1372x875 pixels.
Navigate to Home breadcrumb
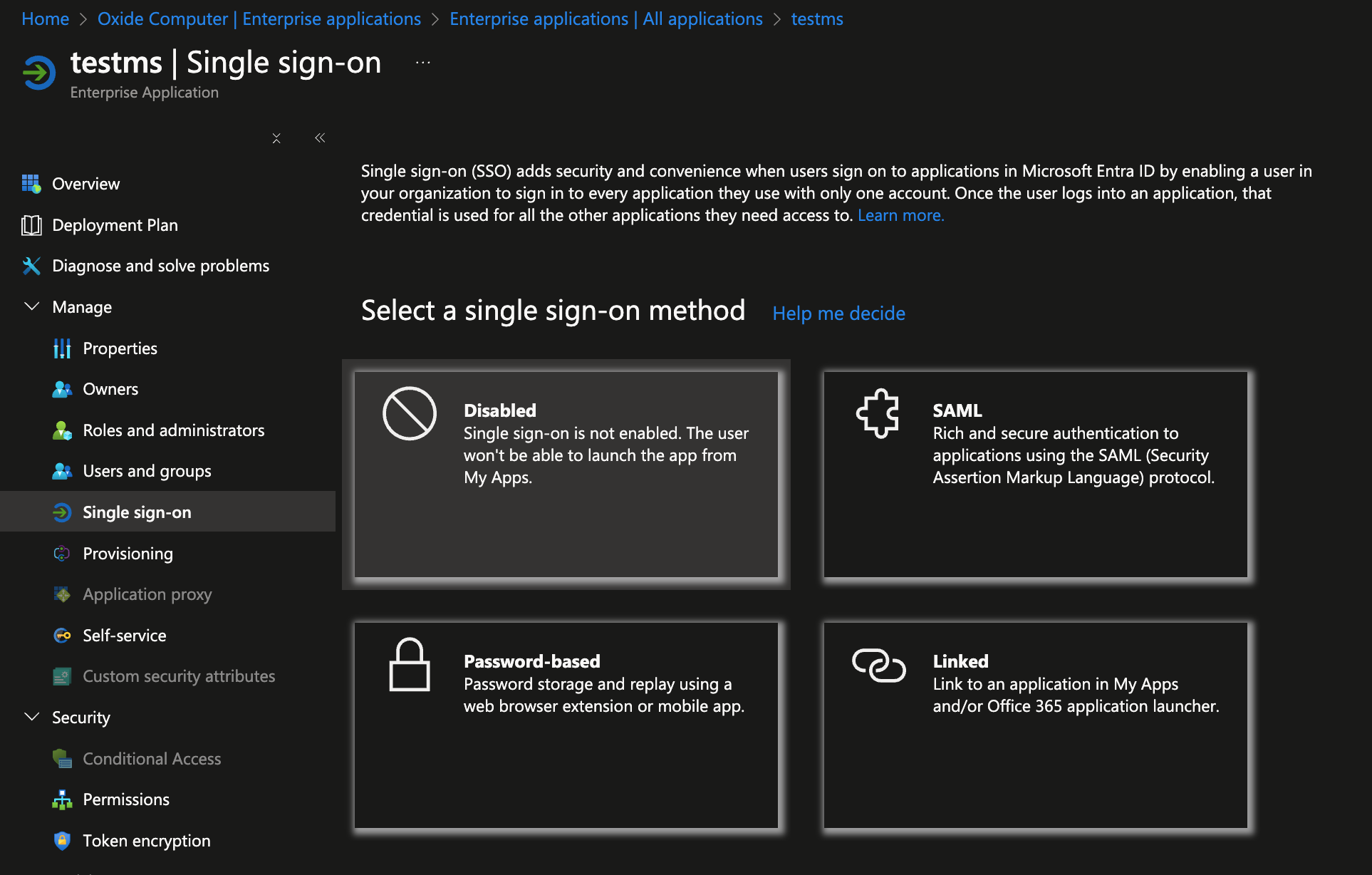point(46,19)
